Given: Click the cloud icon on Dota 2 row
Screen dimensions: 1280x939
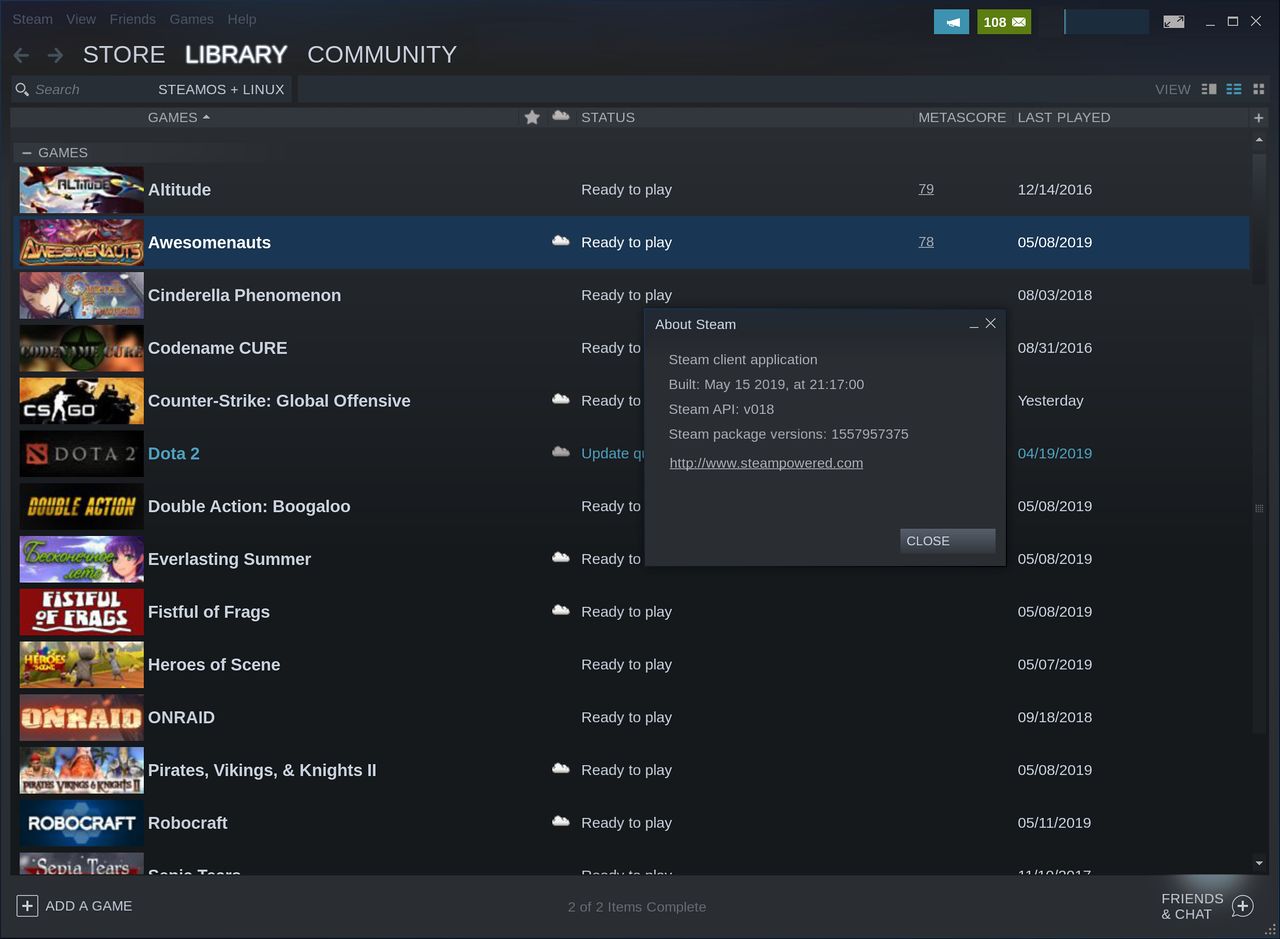Looking at the screenshot, I should click(561, 452).
